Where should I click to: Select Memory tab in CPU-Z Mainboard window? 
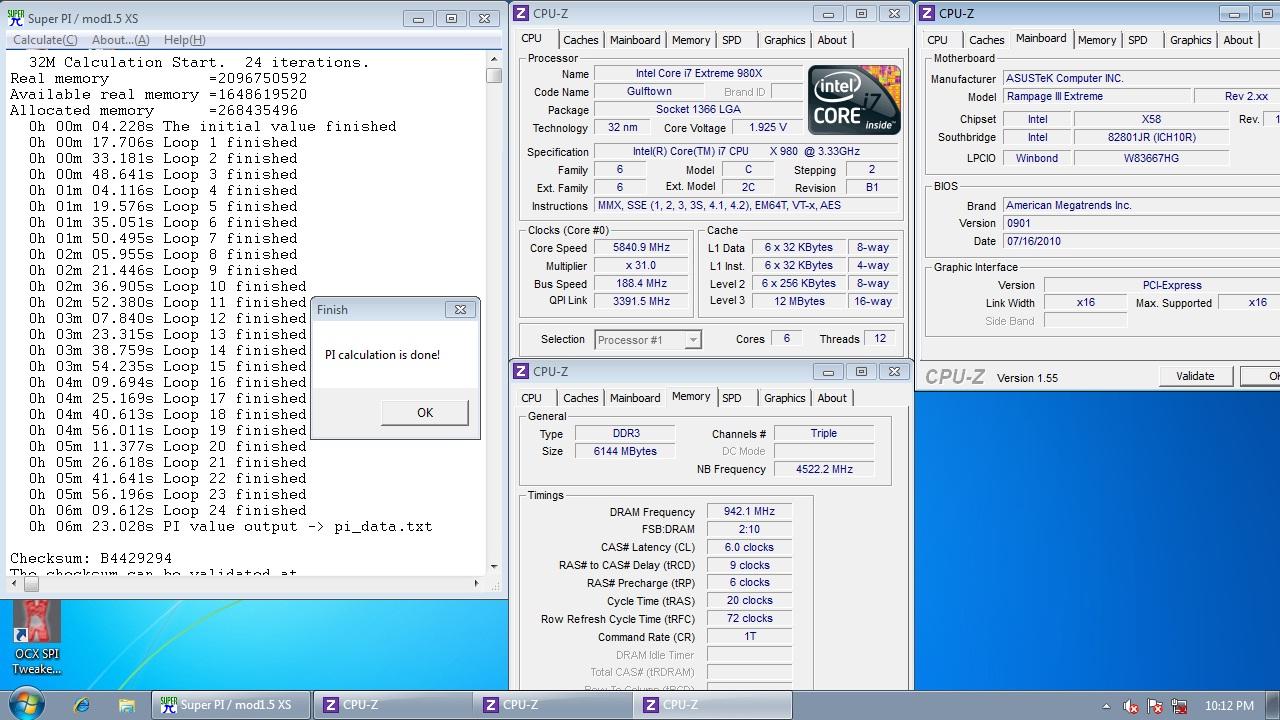click(x=1097, y=40)
